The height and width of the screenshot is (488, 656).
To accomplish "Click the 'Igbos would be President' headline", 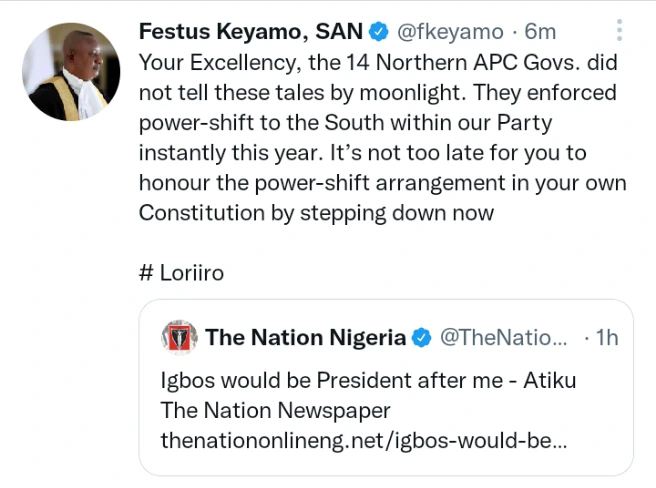I will tap(368, 382).
